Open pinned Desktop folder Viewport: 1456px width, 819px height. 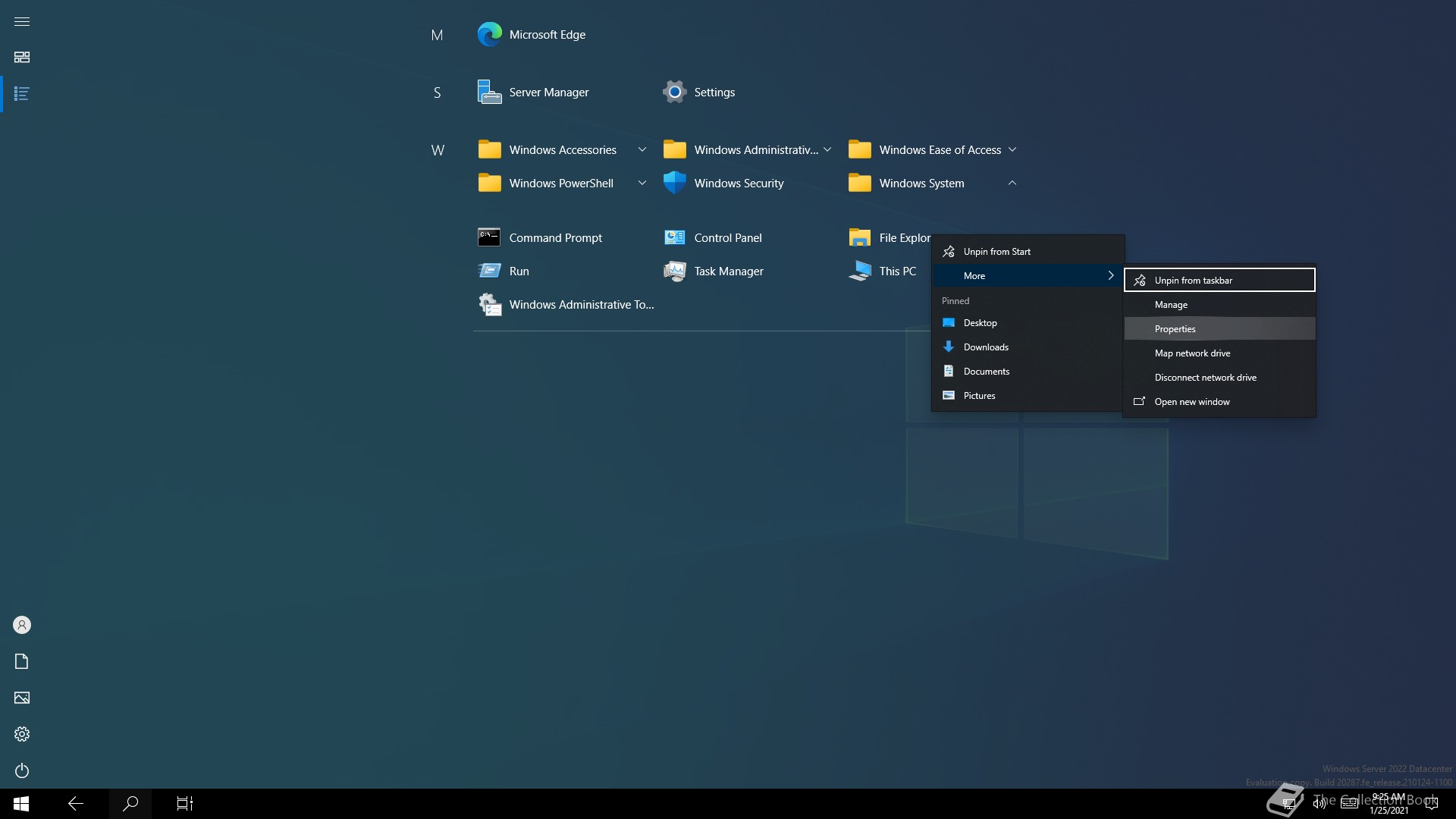(1028, 323)
